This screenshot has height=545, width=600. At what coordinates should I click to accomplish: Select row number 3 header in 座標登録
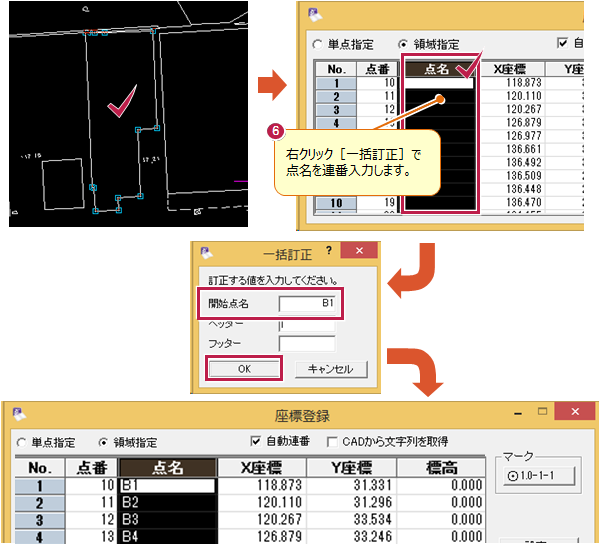coord(38,520)
